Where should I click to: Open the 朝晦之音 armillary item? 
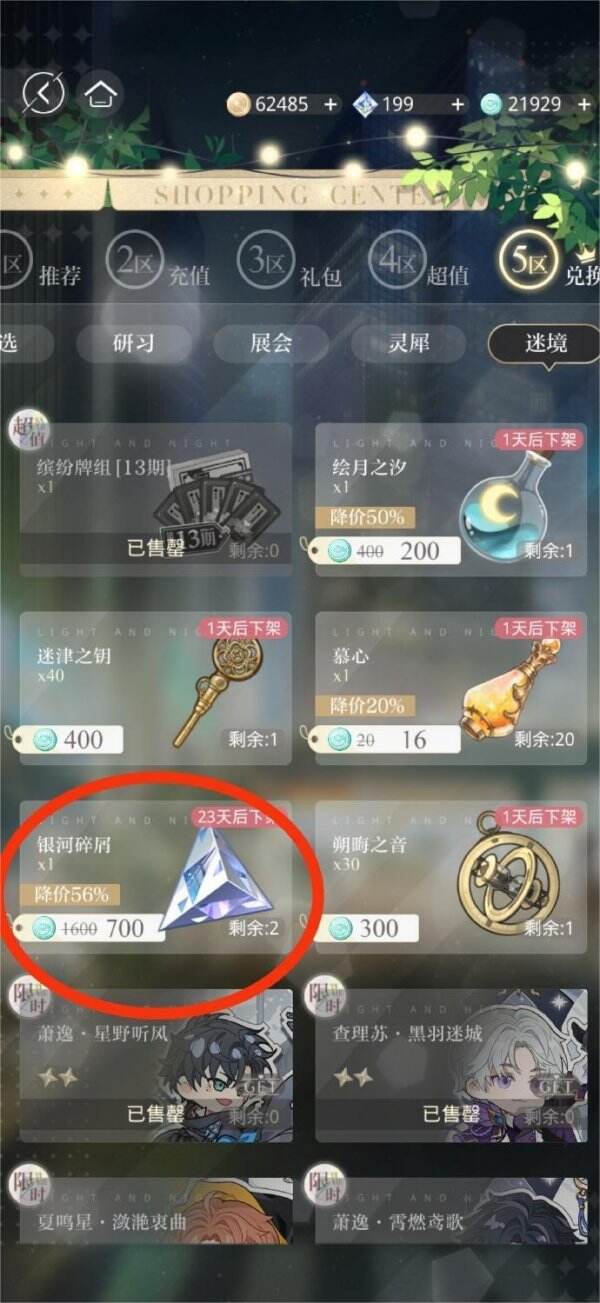click(505, 878)
